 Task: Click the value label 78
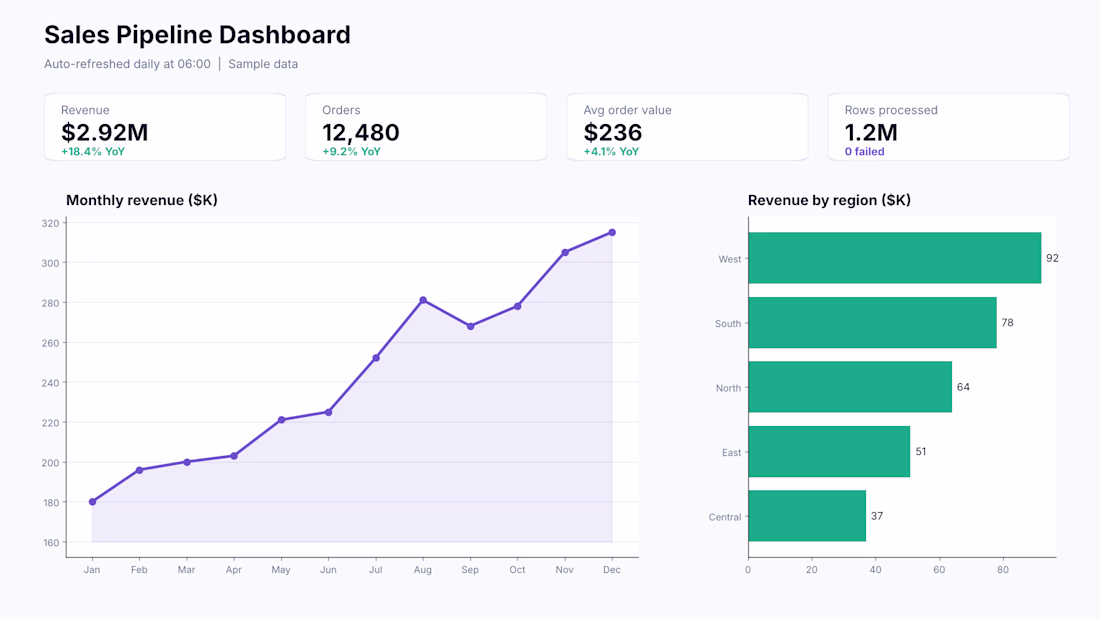[x=1007, y=323]
